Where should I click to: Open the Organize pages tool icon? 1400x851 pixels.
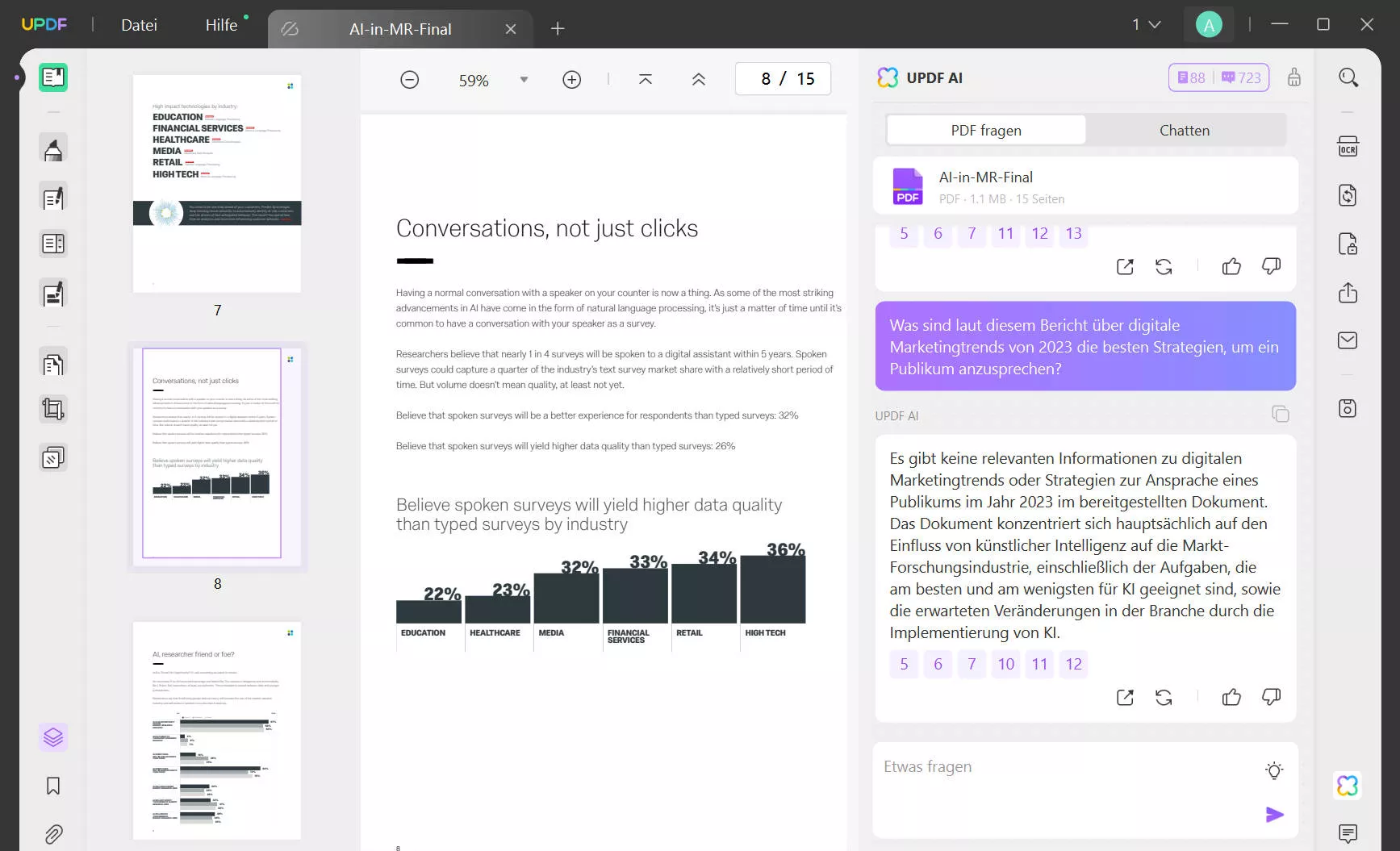click(x=53, y=244)
